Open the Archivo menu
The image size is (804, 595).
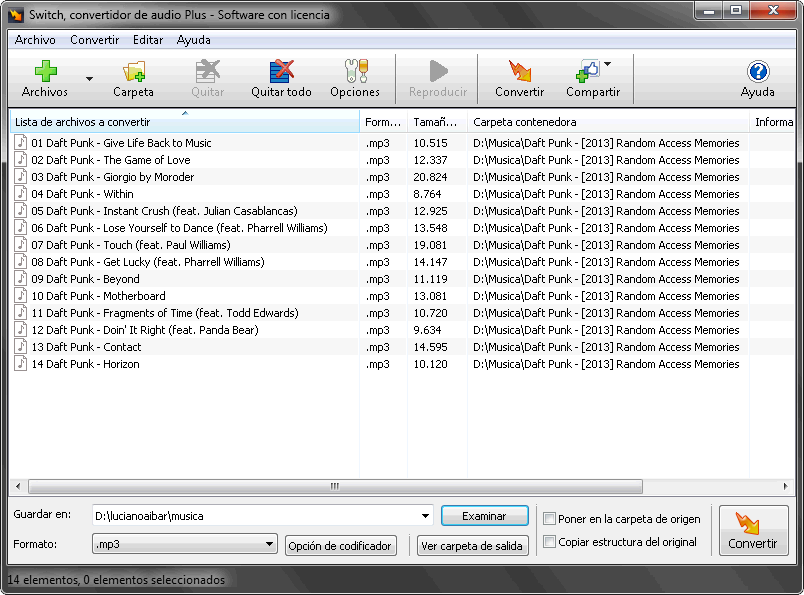tap(35, 40)
